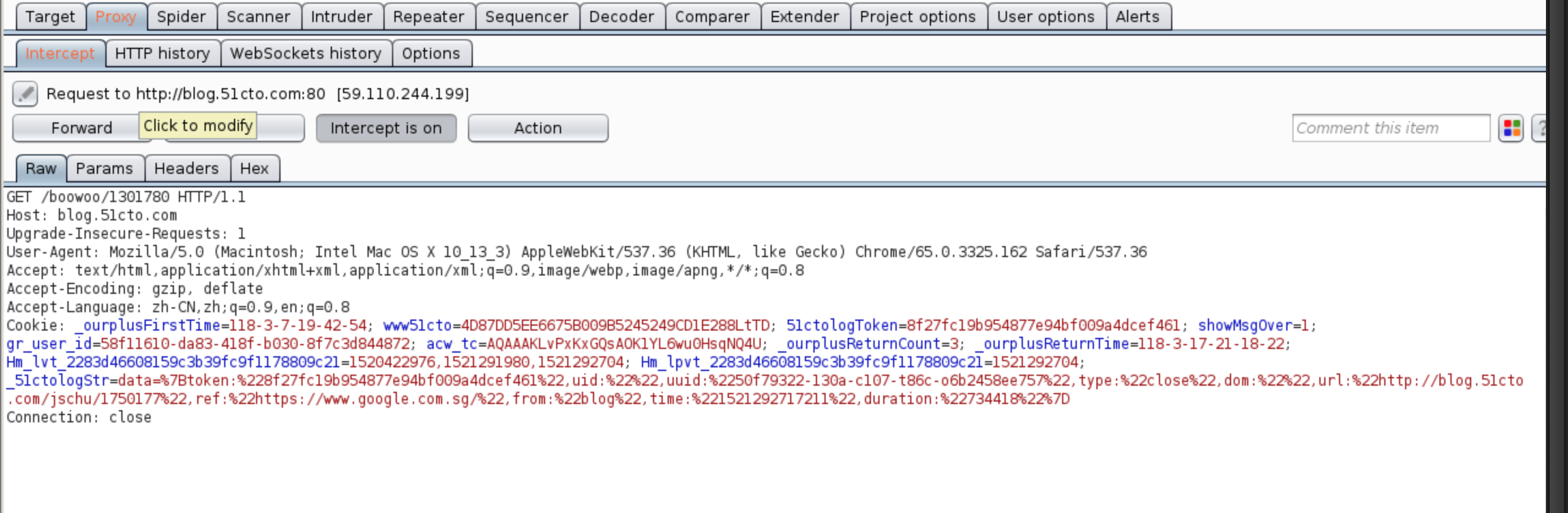Click the Hm_lvt_ cookie name
The width and height of the screenshot is (1568, 513).
tap(173, 362)
